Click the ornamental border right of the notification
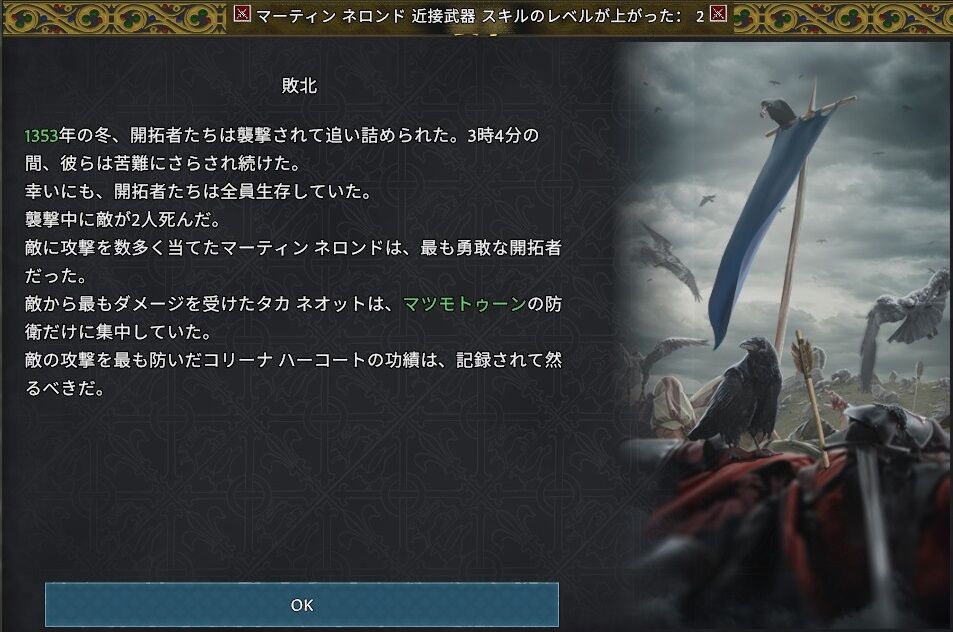This screenshot has width=953, height=632. tap(842, 18)
